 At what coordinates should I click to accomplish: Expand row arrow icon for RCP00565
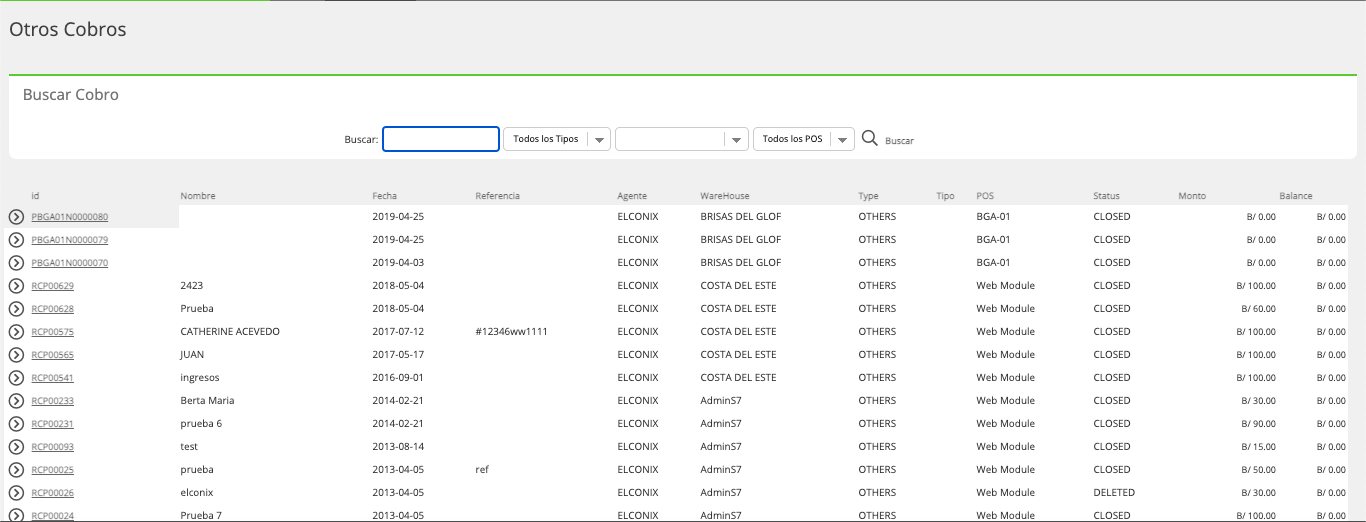16,355
